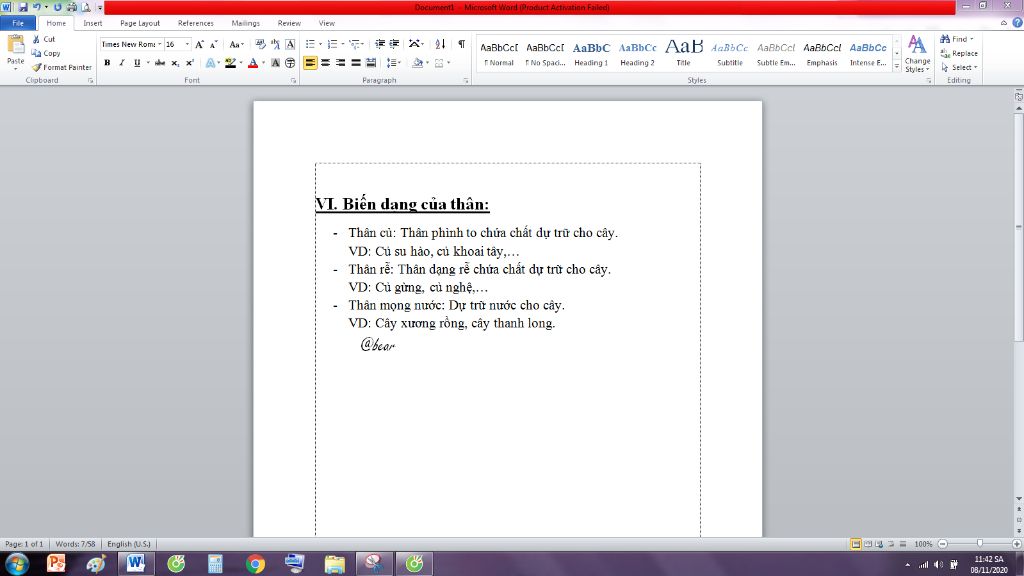Click the vertical scrollbar of the document
Screen dimensions: 1024x576
[1019, 229]
